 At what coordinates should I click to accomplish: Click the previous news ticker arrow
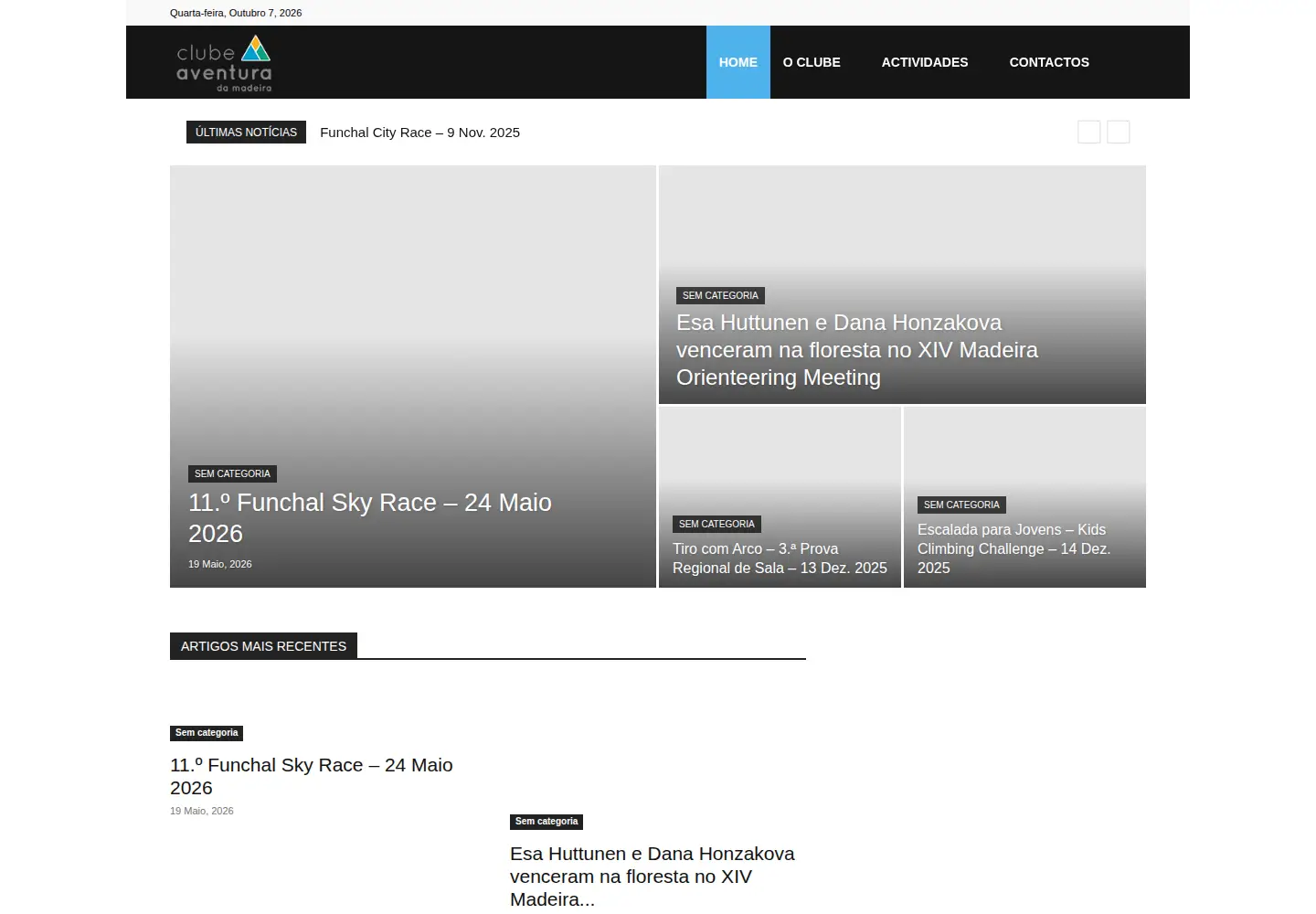click(1089, 132)
